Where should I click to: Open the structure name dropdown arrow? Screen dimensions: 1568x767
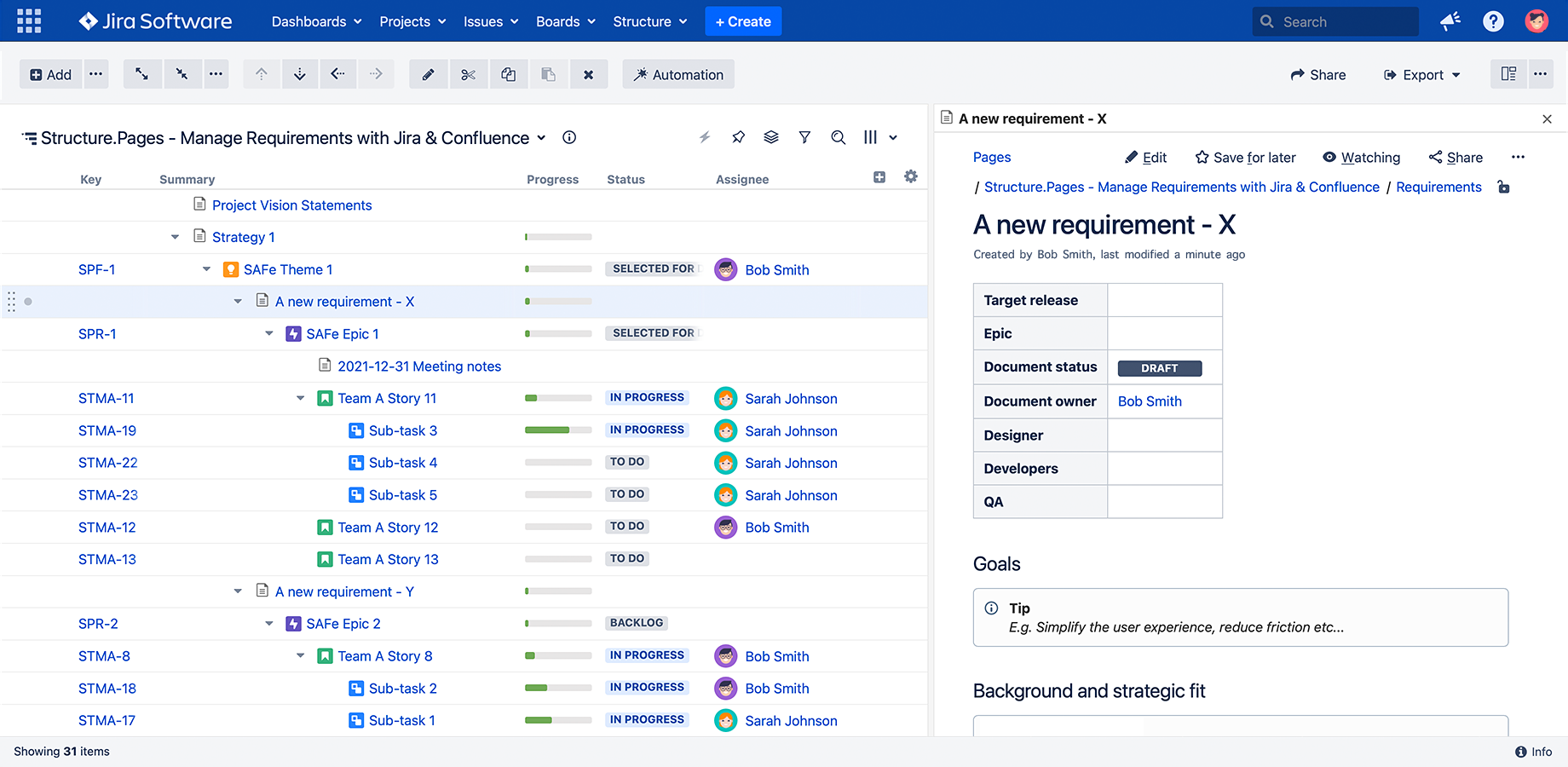[x=541, y=138]
